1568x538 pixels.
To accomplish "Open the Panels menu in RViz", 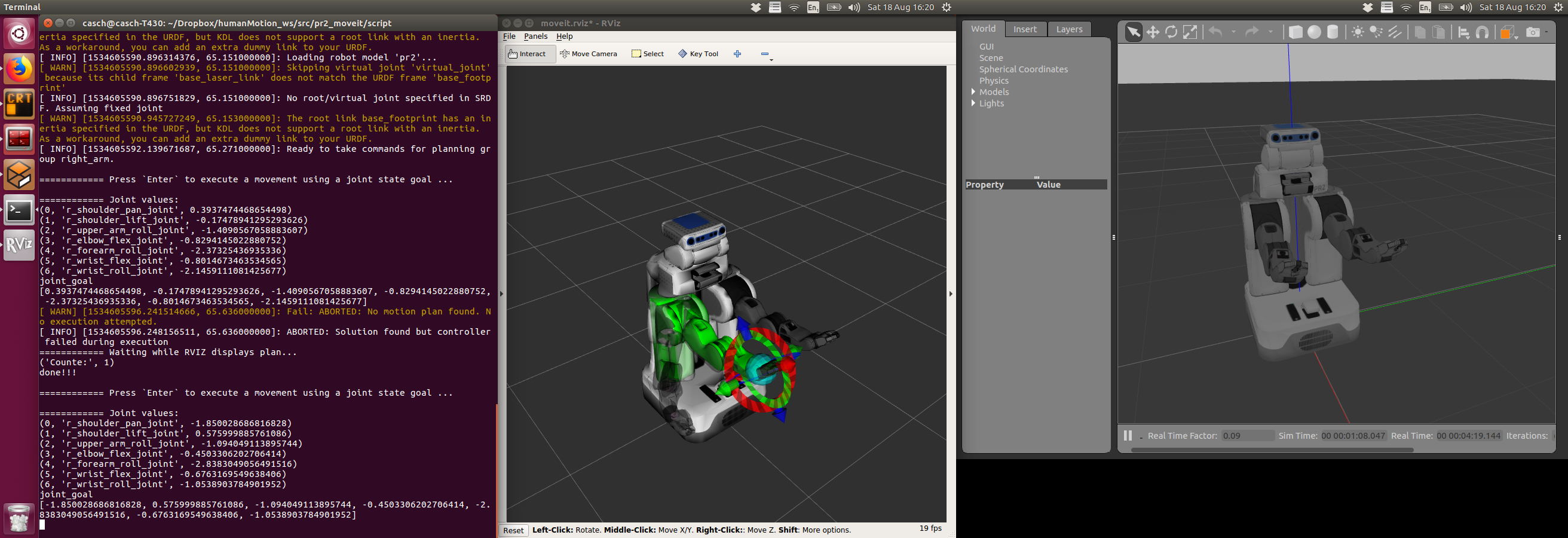I will (x=535, y=36).
